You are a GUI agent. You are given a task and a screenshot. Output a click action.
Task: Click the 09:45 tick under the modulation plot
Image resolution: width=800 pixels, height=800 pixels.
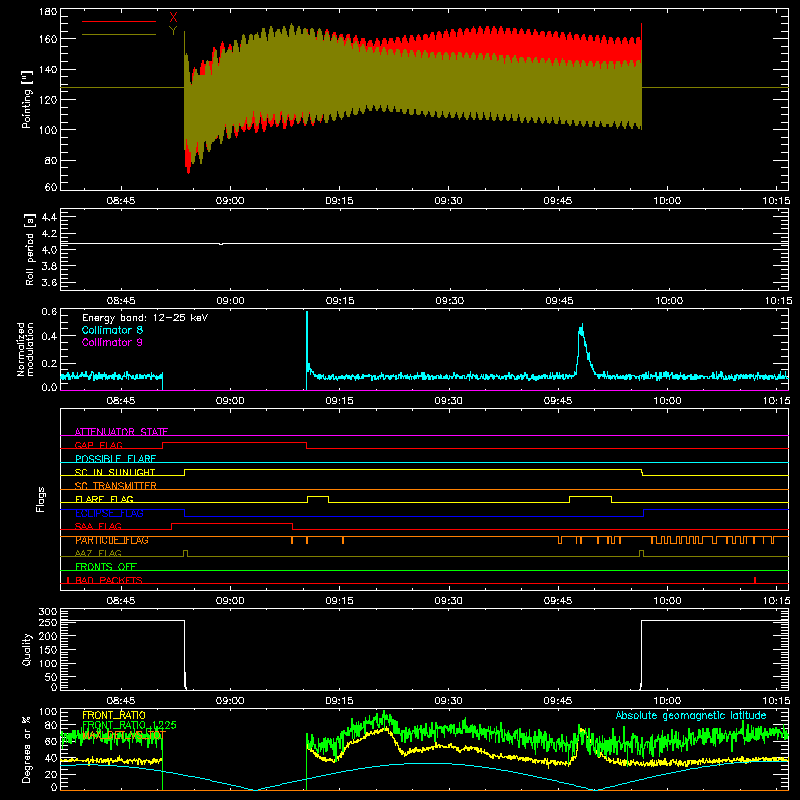click(x=558, y=401)
